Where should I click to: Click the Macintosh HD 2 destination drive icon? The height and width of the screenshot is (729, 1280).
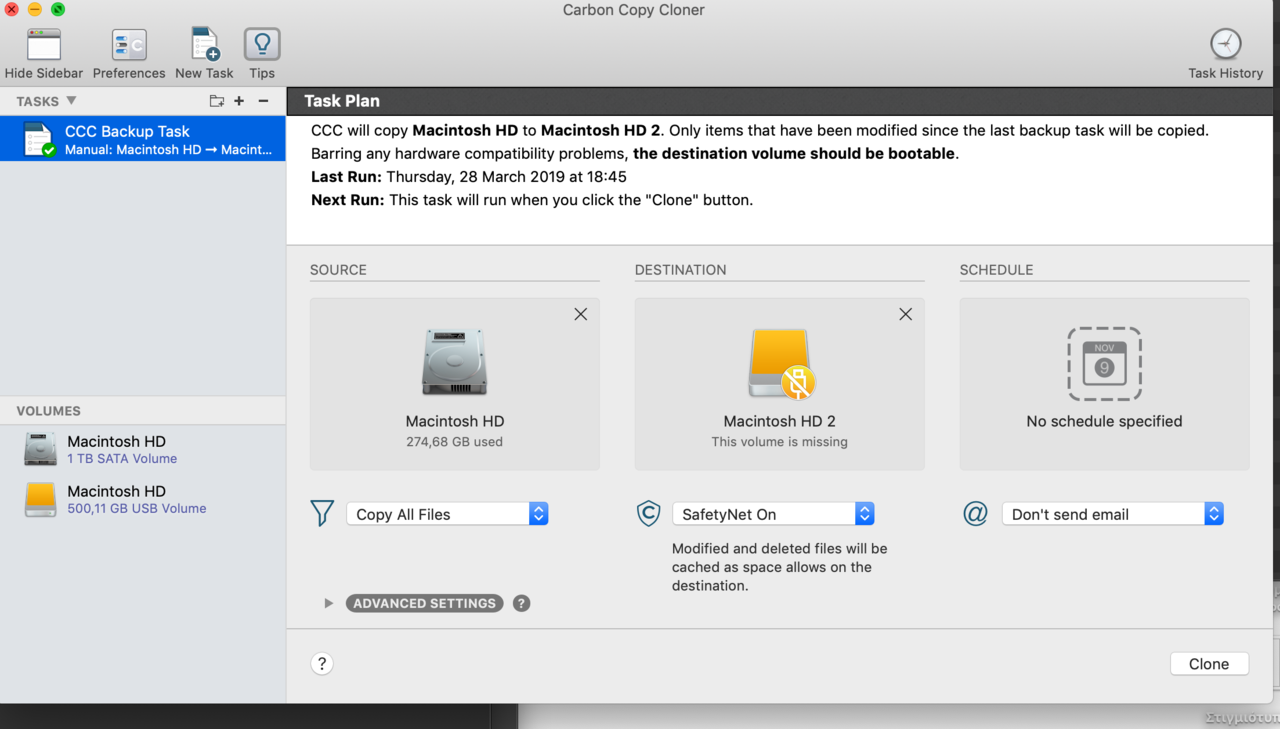[x=781, y=363]
